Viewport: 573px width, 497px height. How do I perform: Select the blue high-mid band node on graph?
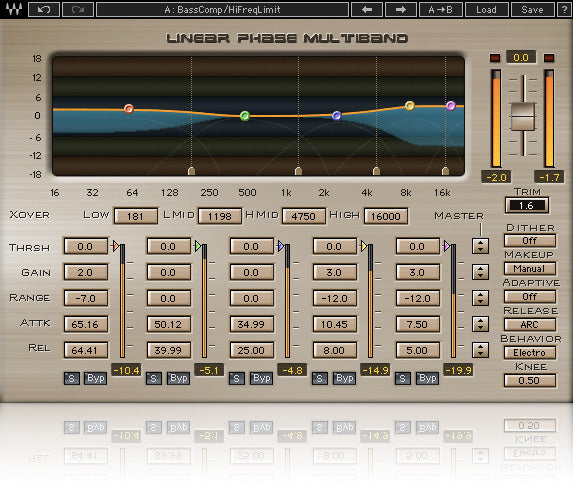coord(337,116)
